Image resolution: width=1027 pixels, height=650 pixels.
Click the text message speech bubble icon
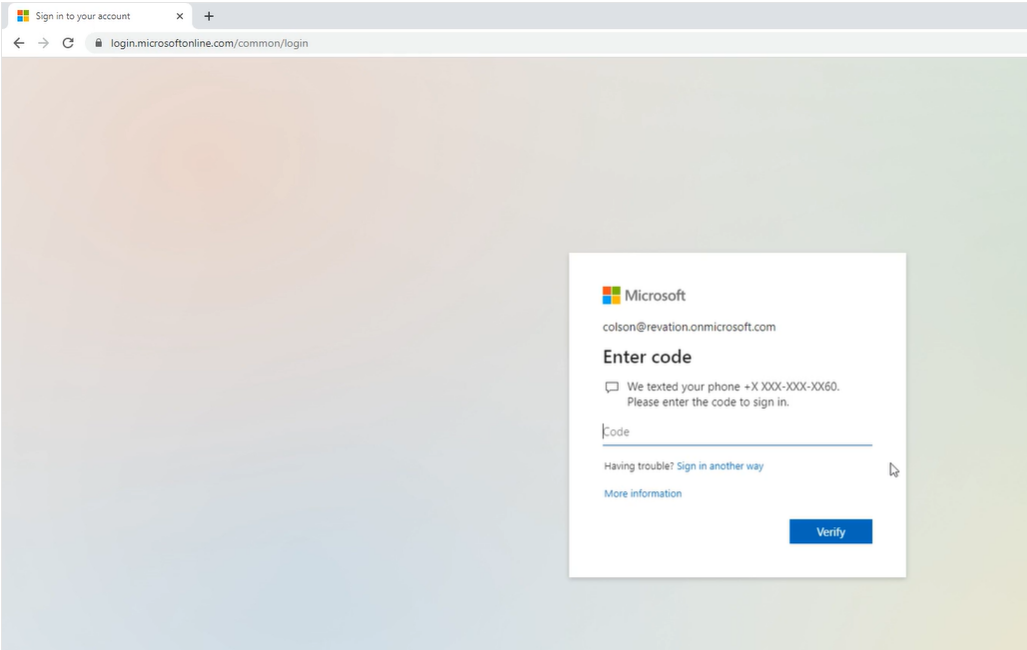[612, 387]
